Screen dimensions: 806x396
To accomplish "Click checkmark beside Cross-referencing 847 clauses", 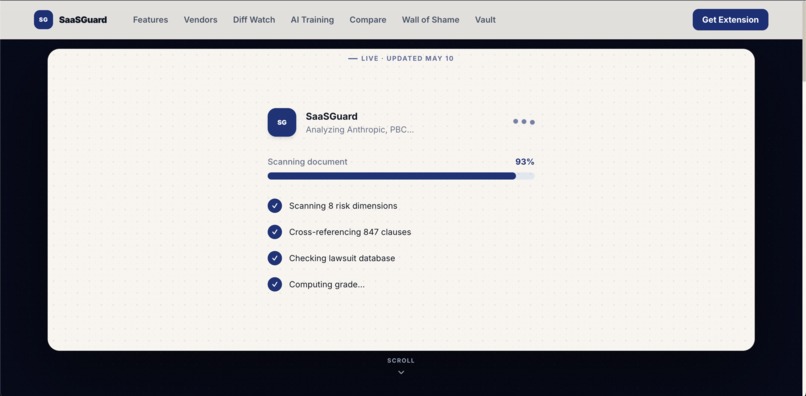I will click(x=274, y=232).
